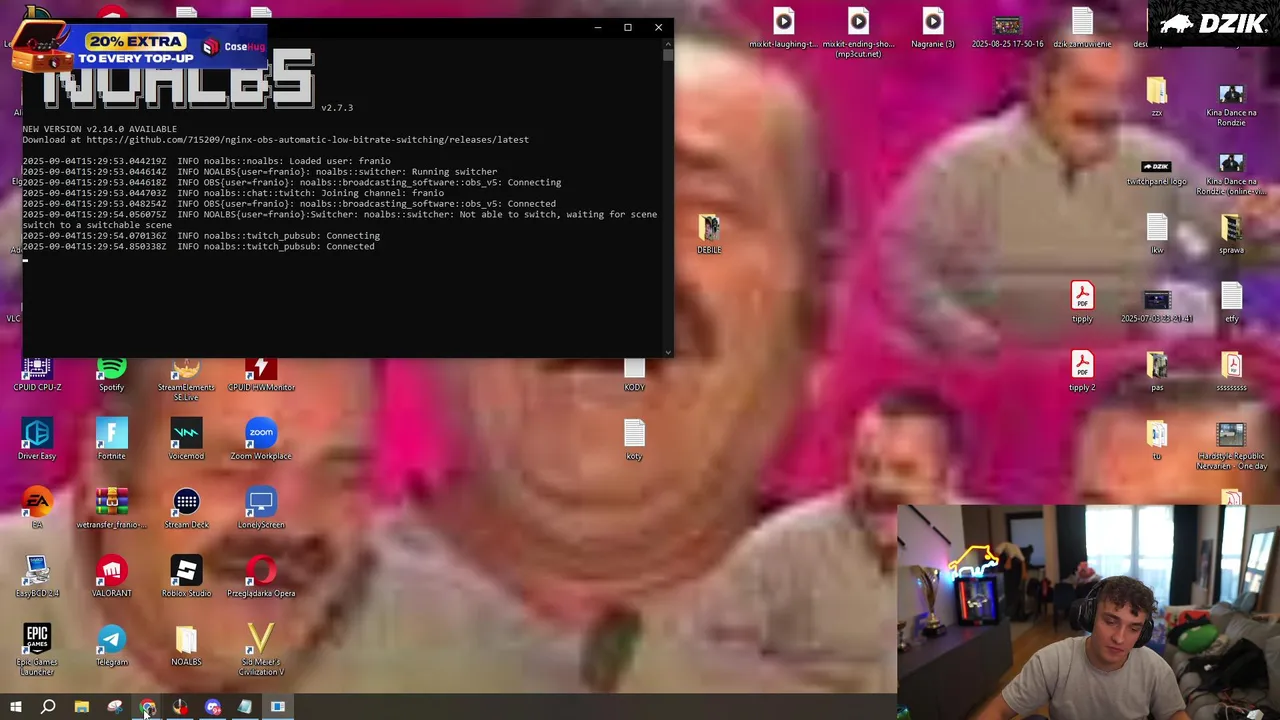Open the Kina Dance na Rondzie video
This screenshot has height=720, width=1280.
click(1231, 105)
